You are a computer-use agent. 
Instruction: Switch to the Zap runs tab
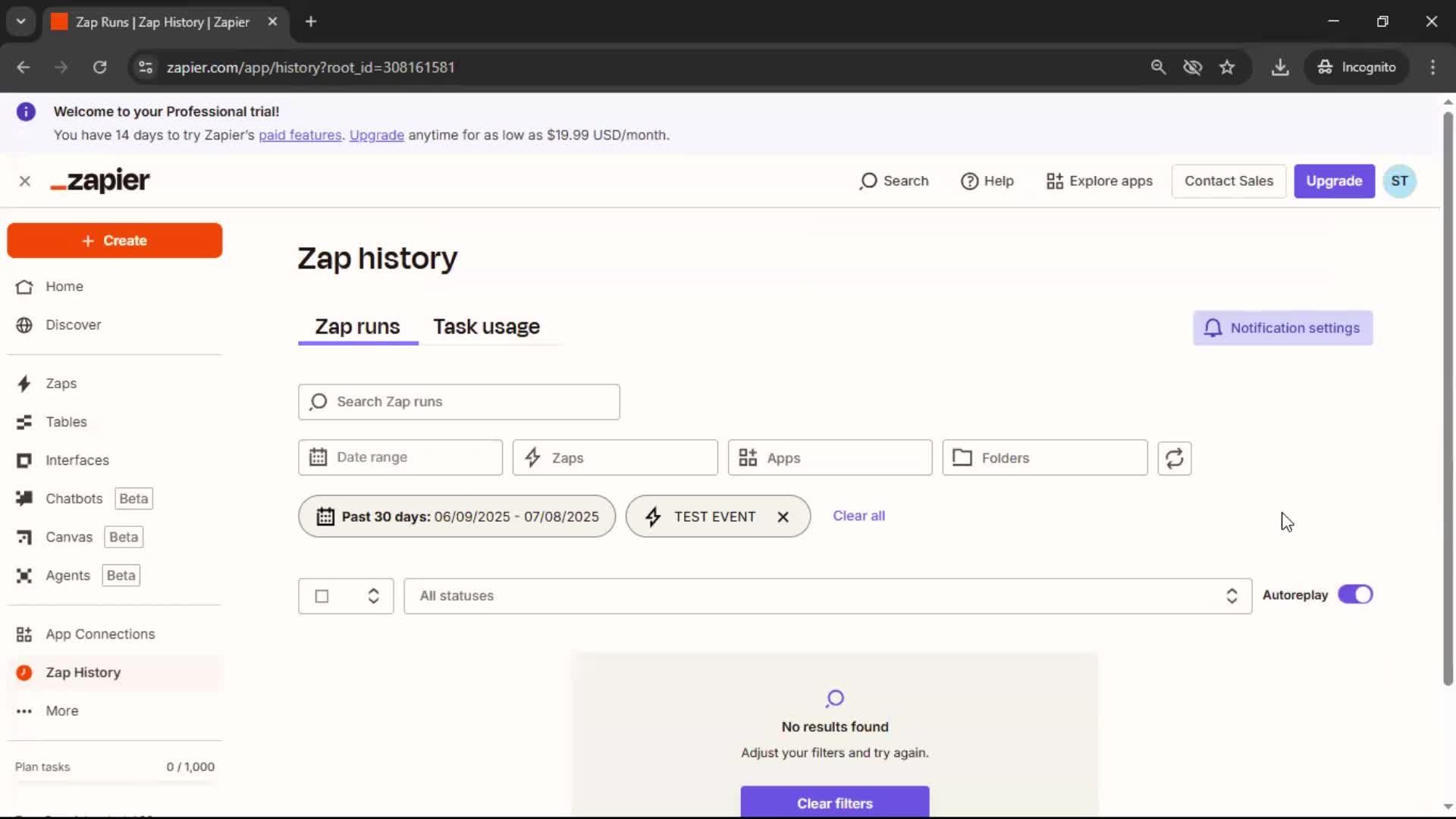tap(357, 327)
